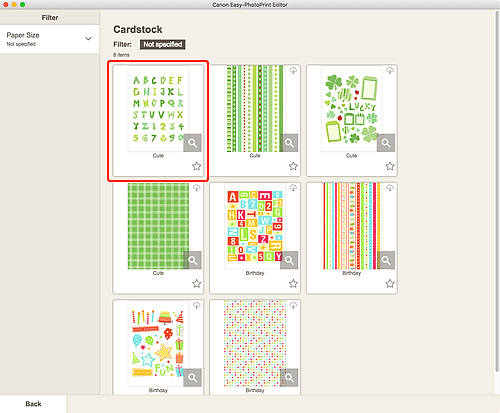Image resolution: width=500 pixels, height=413 pixels.
Task: Select the Lucky clover stickers thumbnail
Action: [x=352, y=109]
